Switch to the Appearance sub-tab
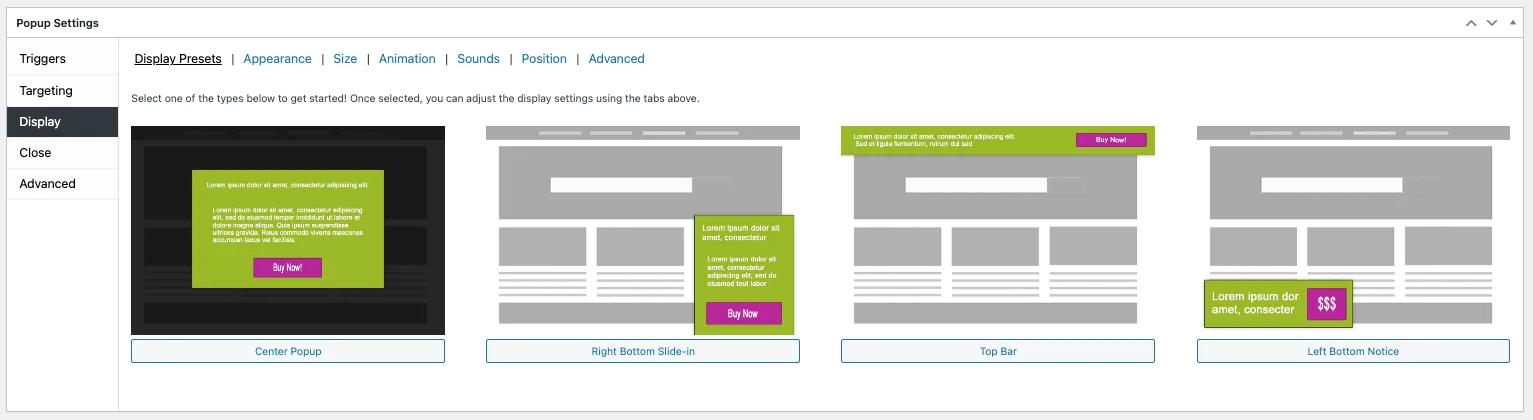This screenshot has width=1533, height=420. click(x=277, y=59)
